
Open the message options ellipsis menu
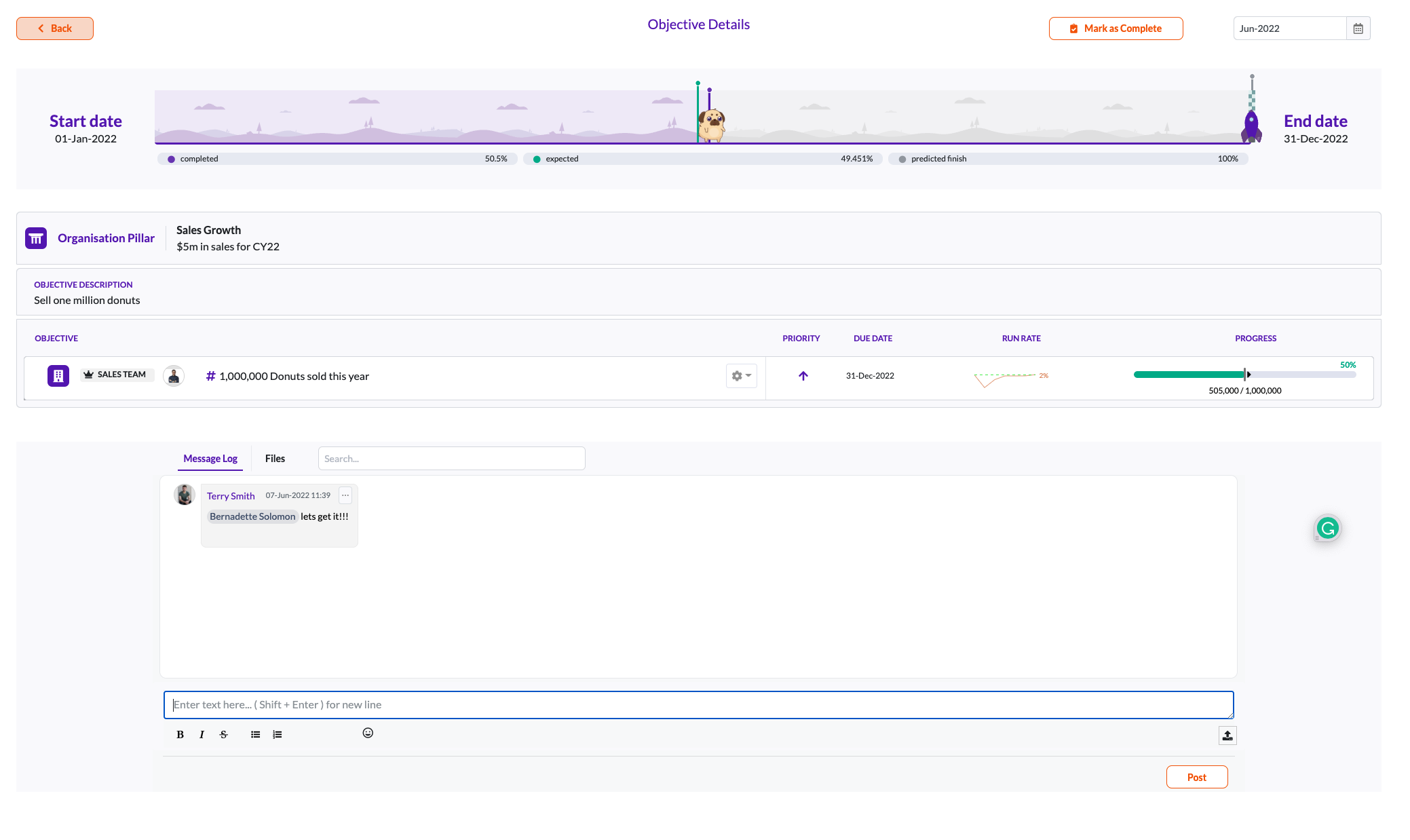[x=345, y=495]
